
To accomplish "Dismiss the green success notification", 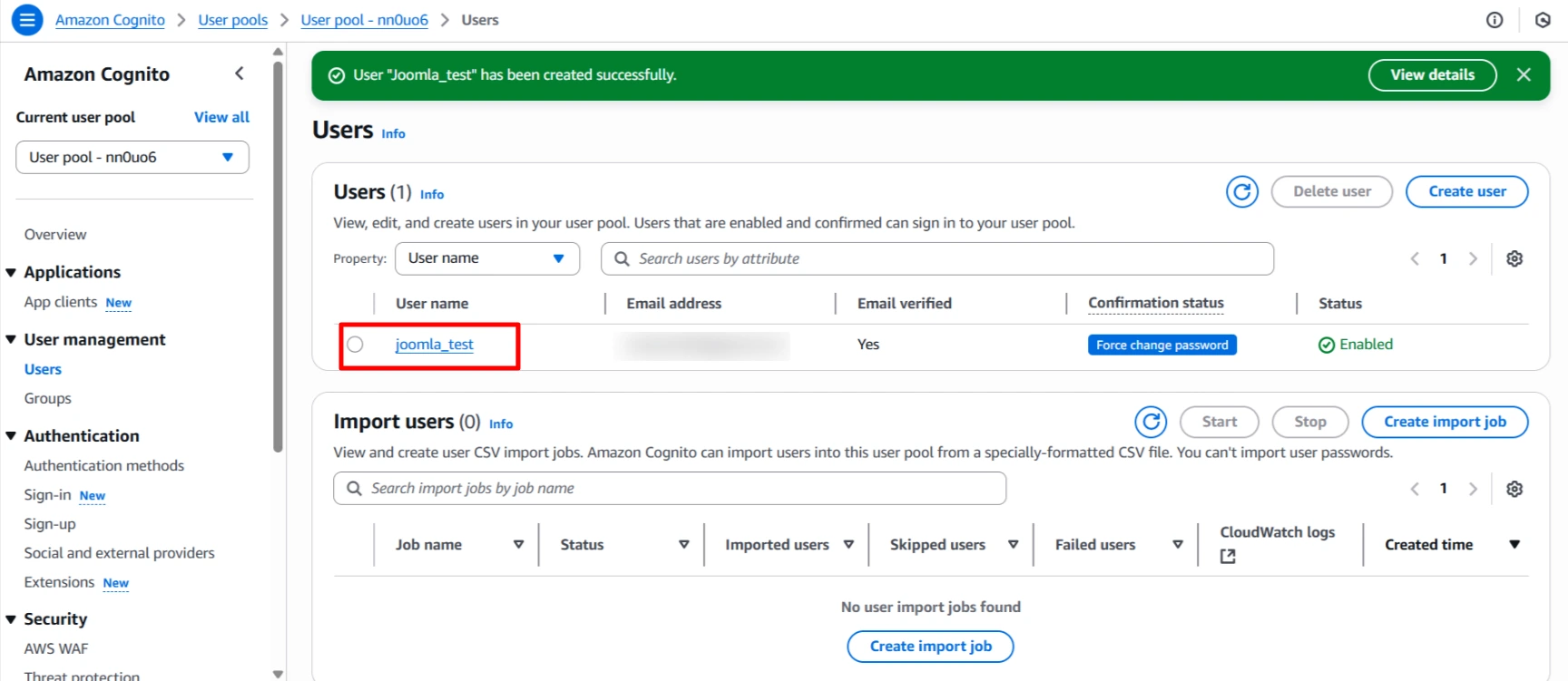I will (1524, 74).
